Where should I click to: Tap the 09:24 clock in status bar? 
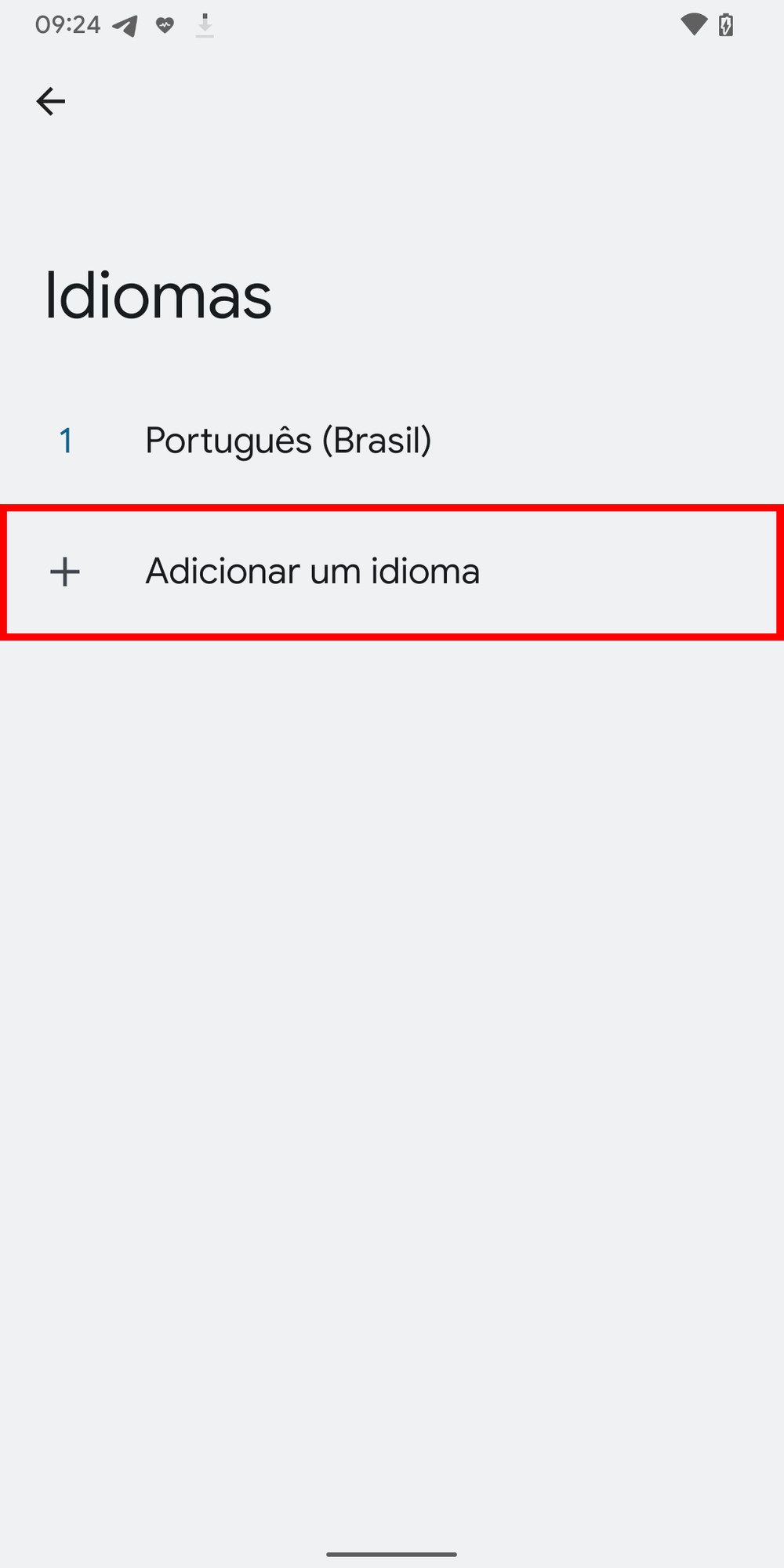pos(67,25)
